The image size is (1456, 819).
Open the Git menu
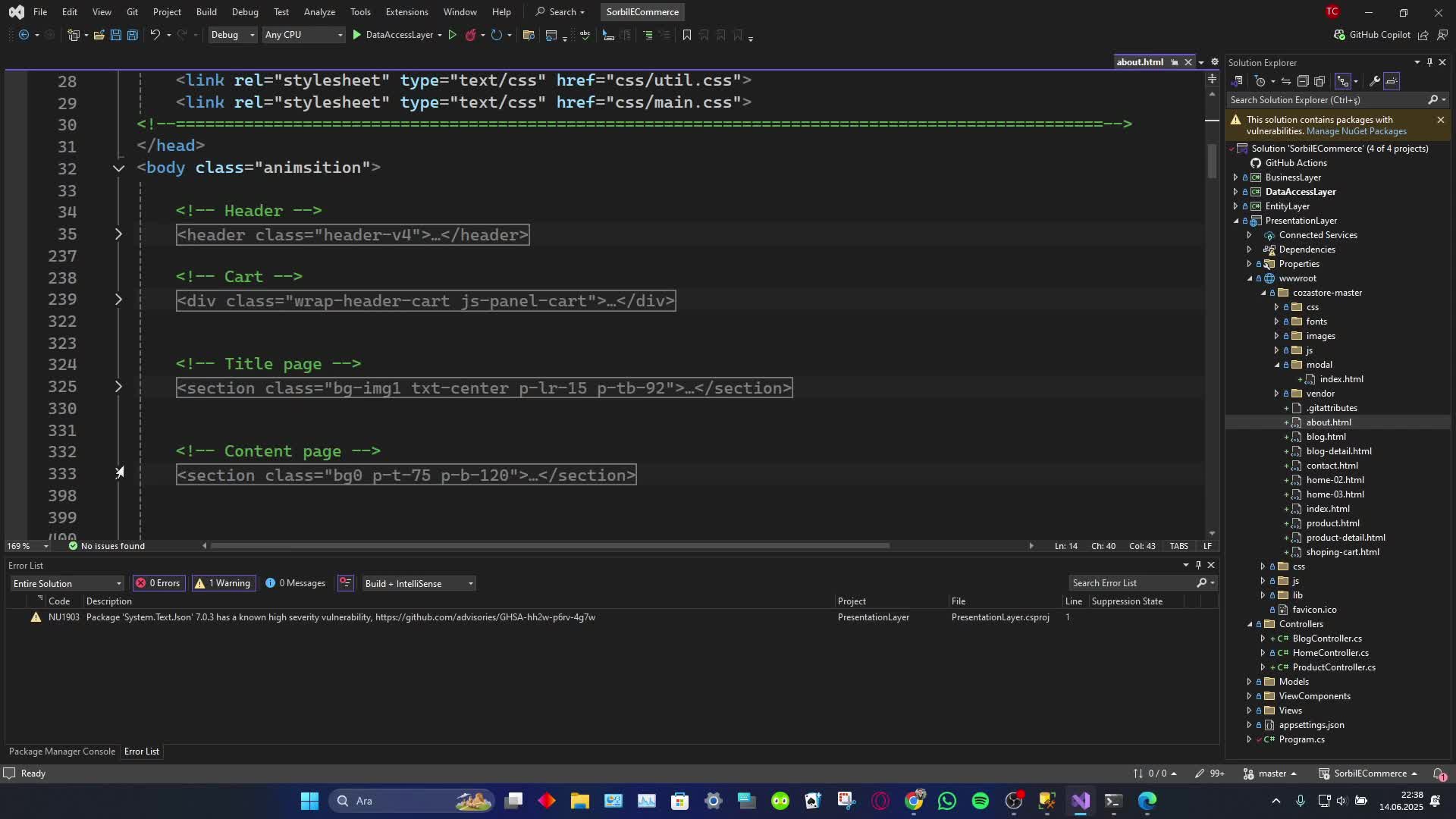coord(132,12)
